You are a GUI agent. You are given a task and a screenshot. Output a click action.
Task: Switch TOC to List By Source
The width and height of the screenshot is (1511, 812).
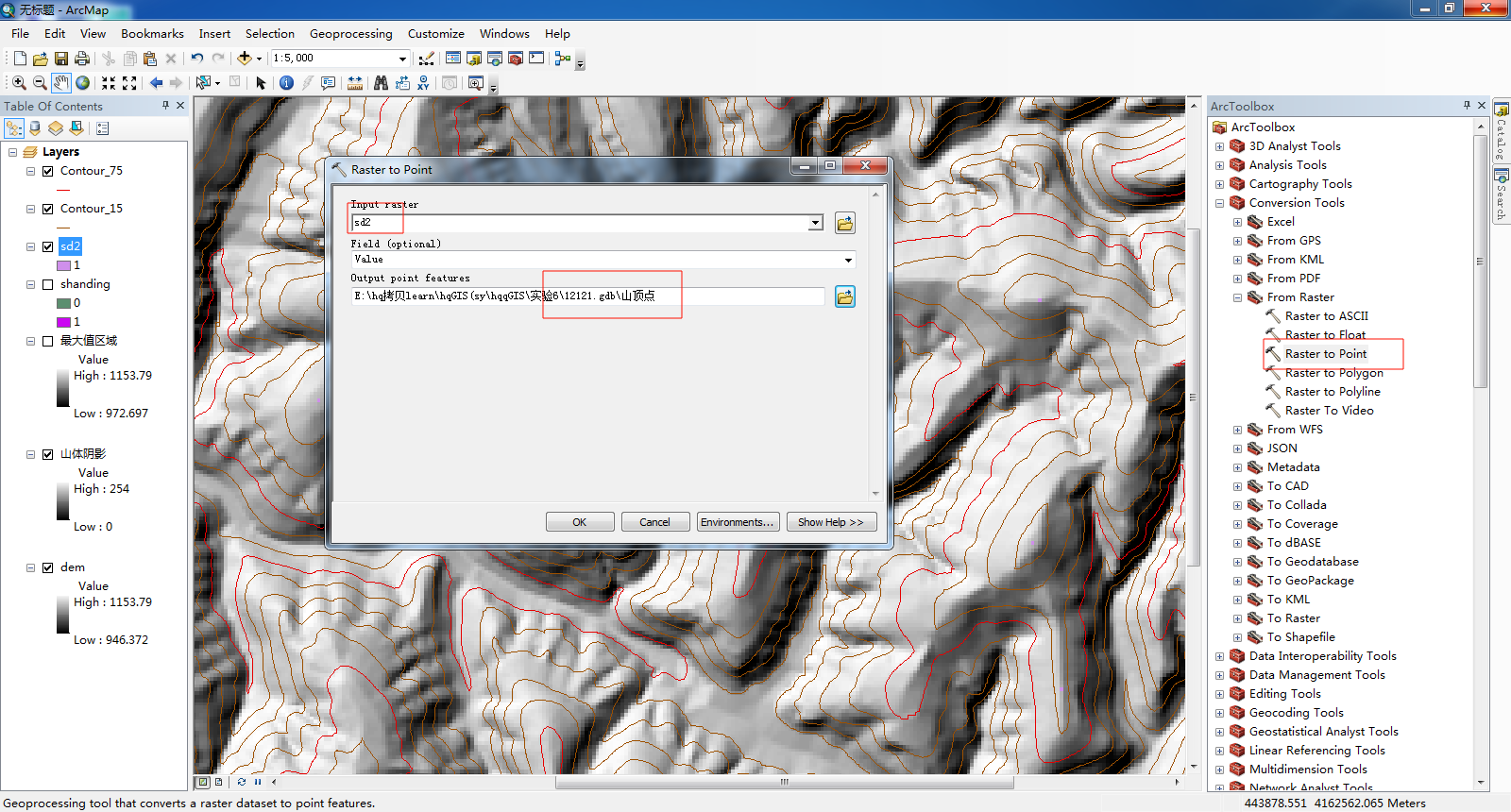pyautogui.click(x=36, y=128)
